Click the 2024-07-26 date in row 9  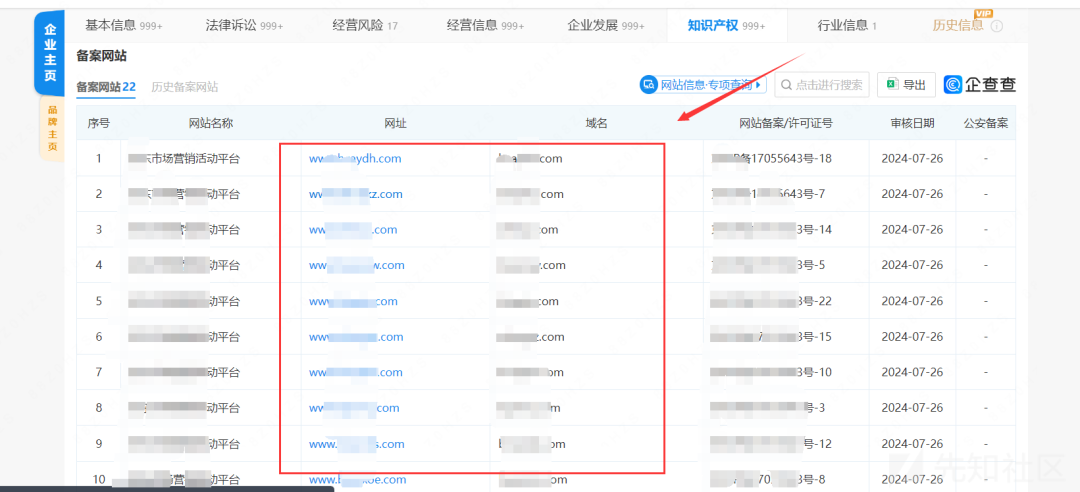coord(912,444)
